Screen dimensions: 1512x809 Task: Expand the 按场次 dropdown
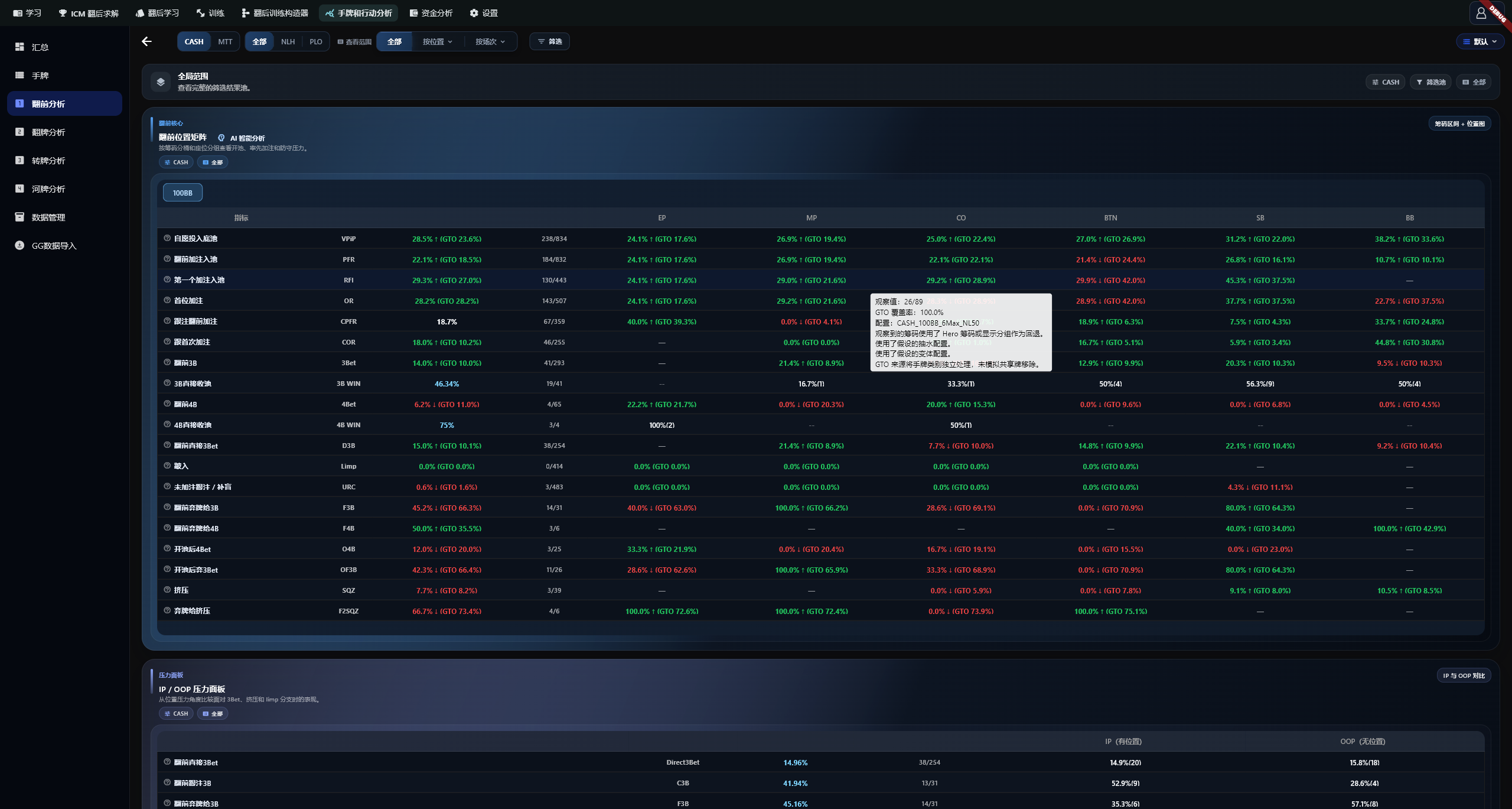pyautogui.click(x=490, y=41)
